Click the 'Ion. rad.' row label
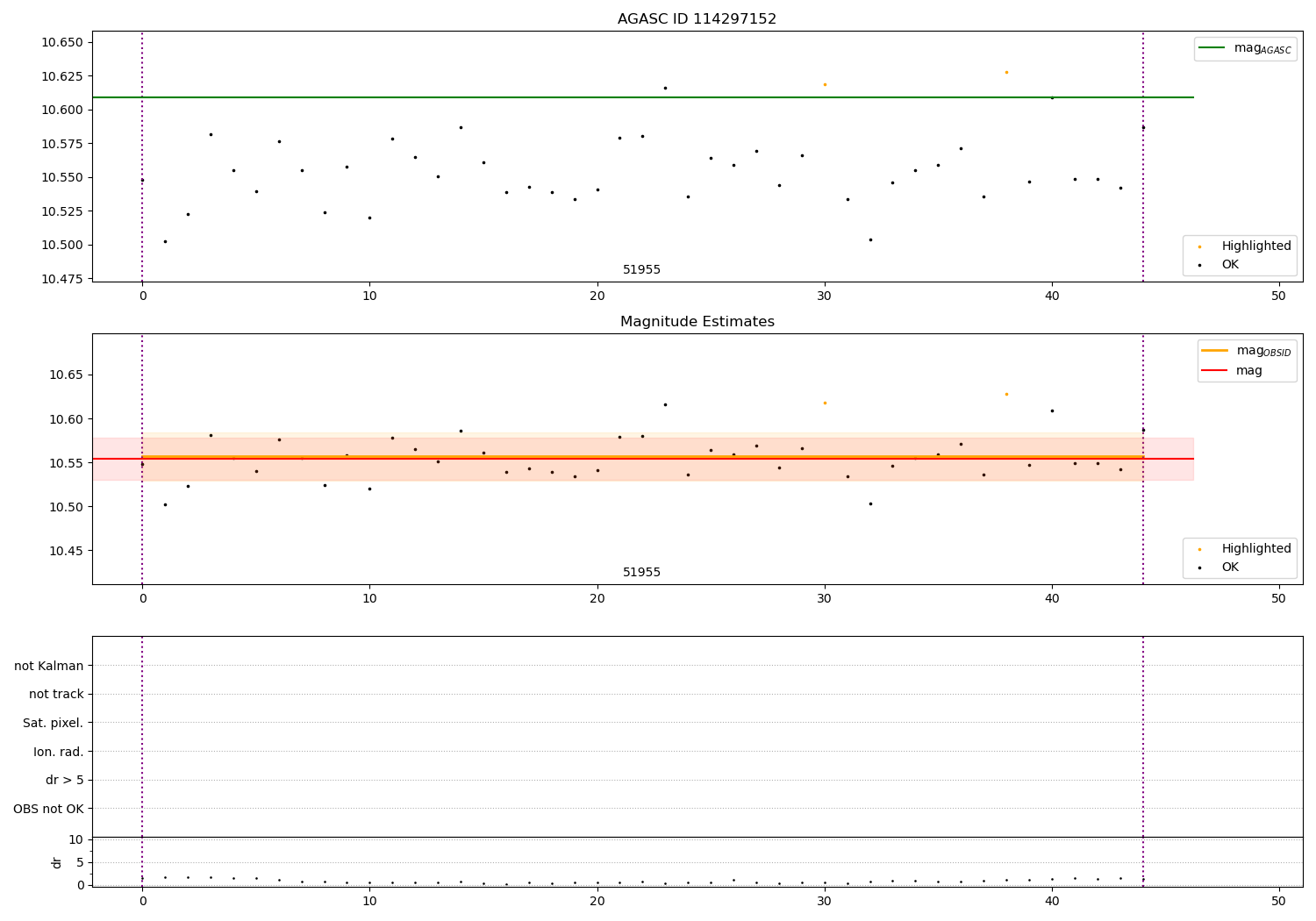This screenshot has width=1316, height=921. click(59, 752)
